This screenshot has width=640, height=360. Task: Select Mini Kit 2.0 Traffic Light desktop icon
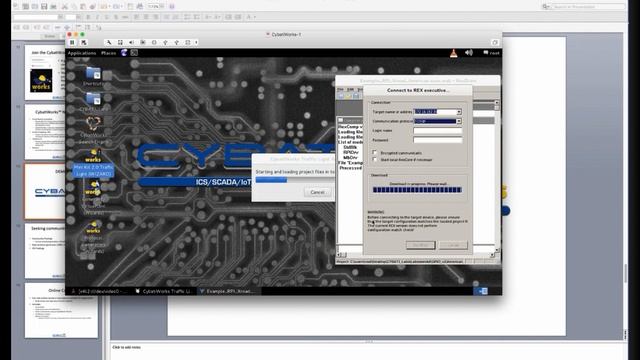[93, 164]
